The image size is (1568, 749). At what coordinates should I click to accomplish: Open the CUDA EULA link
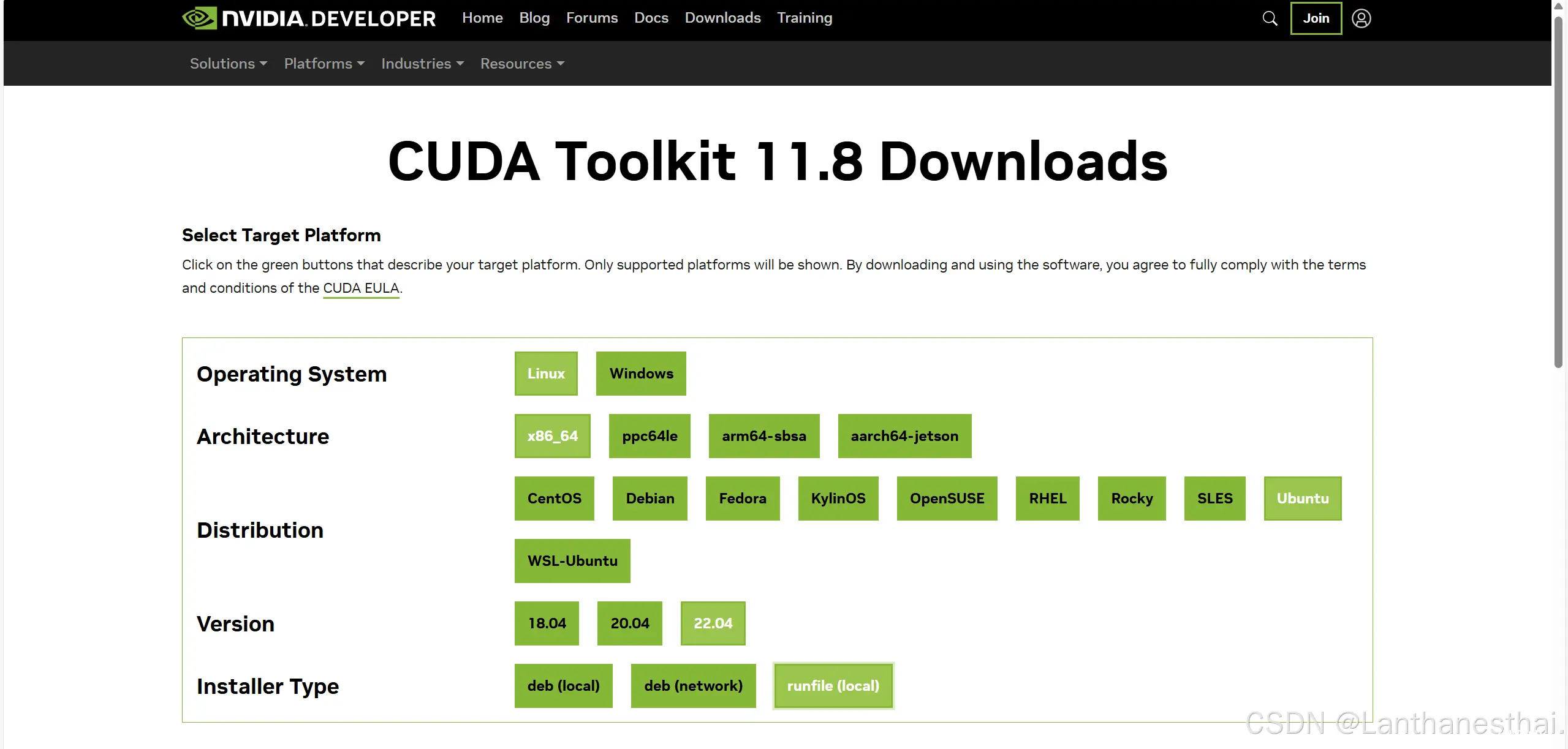(361, 288)
